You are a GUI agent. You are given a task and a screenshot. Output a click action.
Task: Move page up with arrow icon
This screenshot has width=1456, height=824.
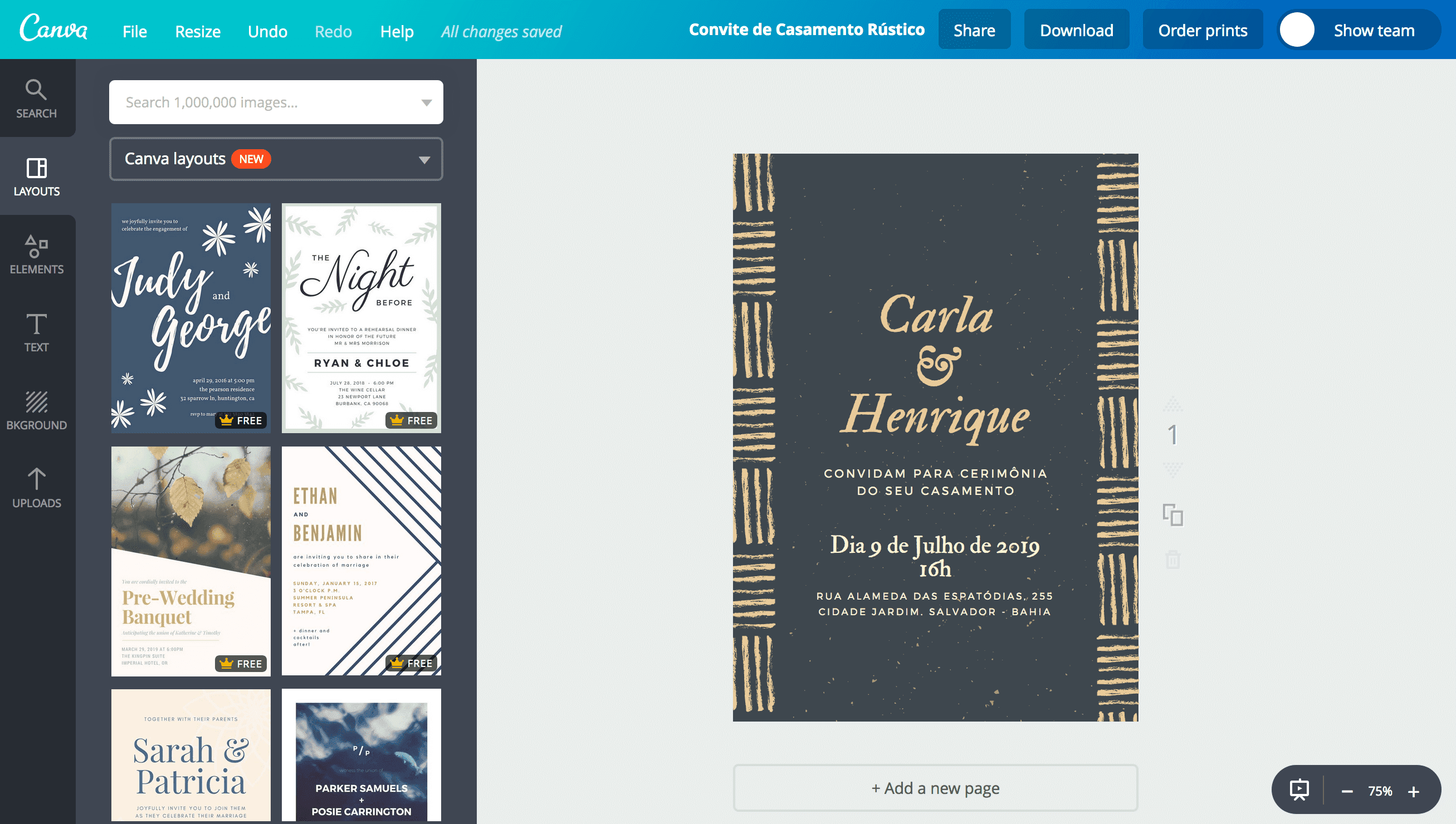pyautogui.click(x=1173, y=403)
